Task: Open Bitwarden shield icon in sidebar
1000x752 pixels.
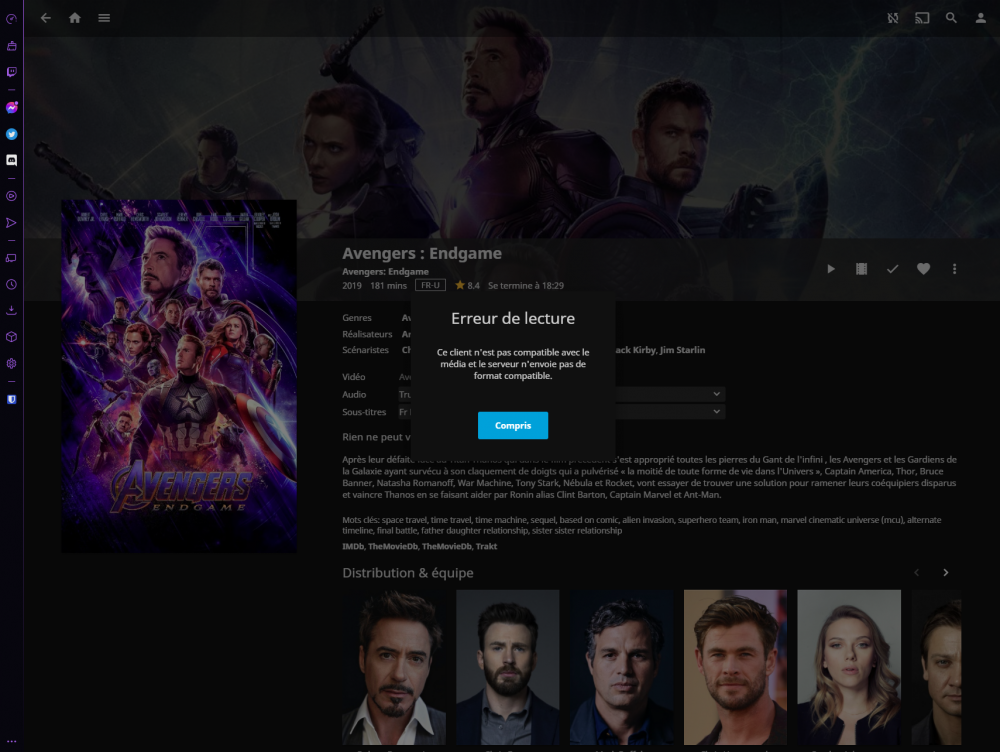Action: (11, 399)
